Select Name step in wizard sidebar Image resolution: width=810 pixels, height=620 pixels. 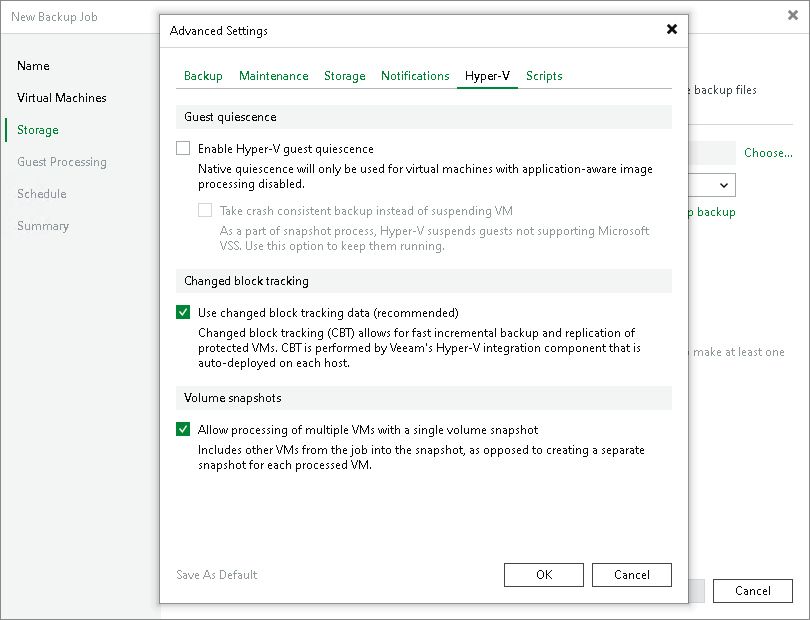pyautogui.click(x=33, y=66)
